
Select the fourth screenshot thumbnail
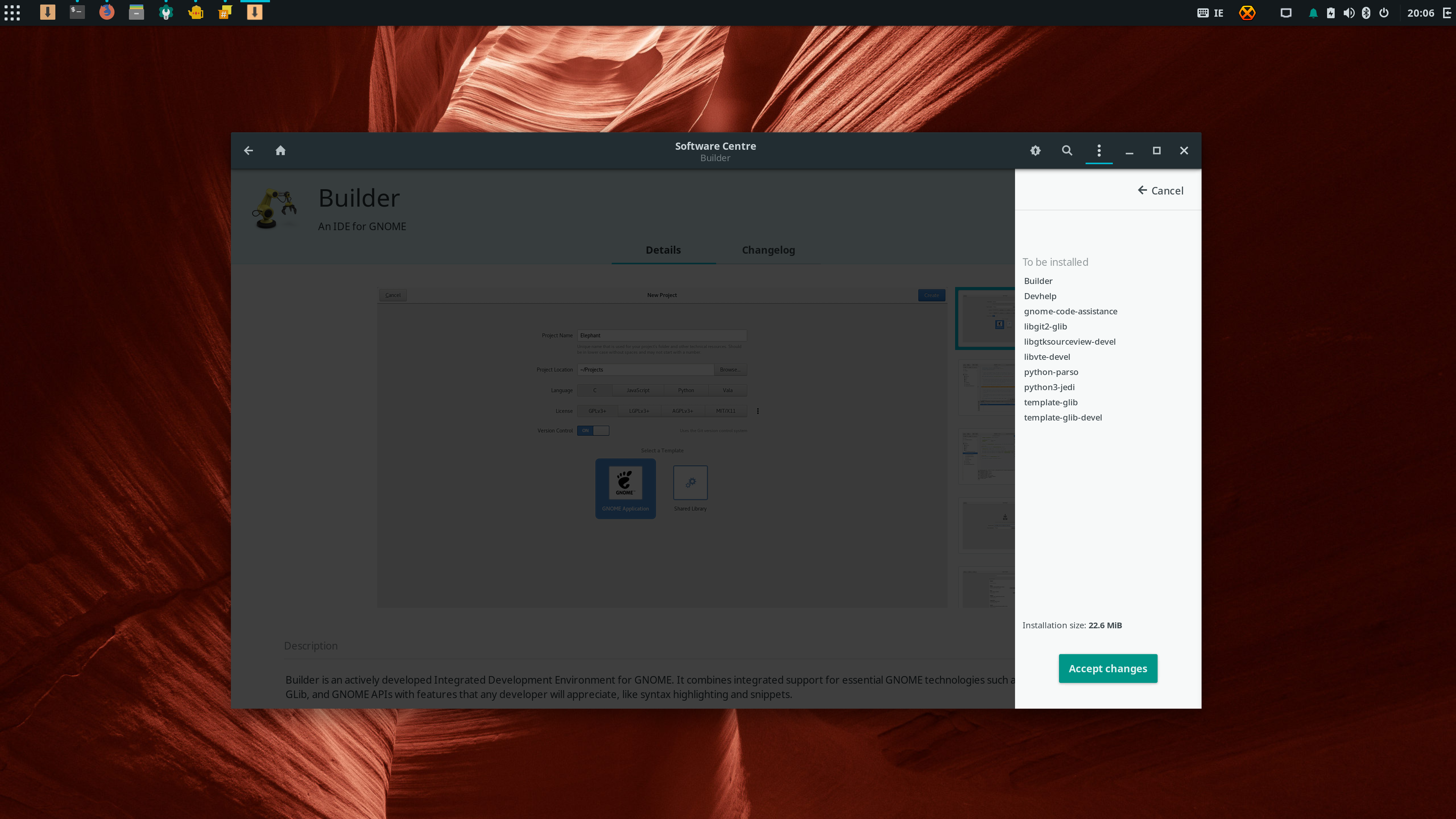pos(987,526)
